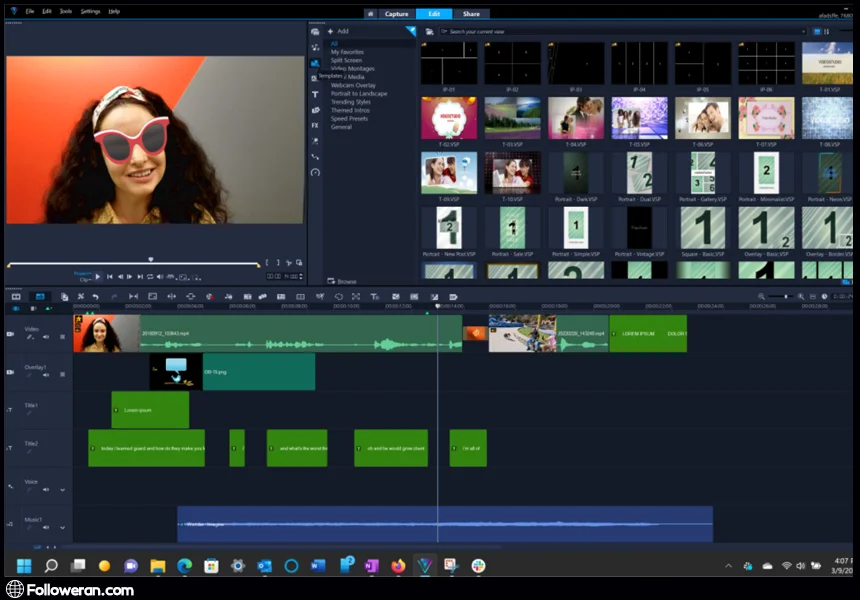Open the Templates library panel icon
860x600 pixels.
[x=315, y=63]
